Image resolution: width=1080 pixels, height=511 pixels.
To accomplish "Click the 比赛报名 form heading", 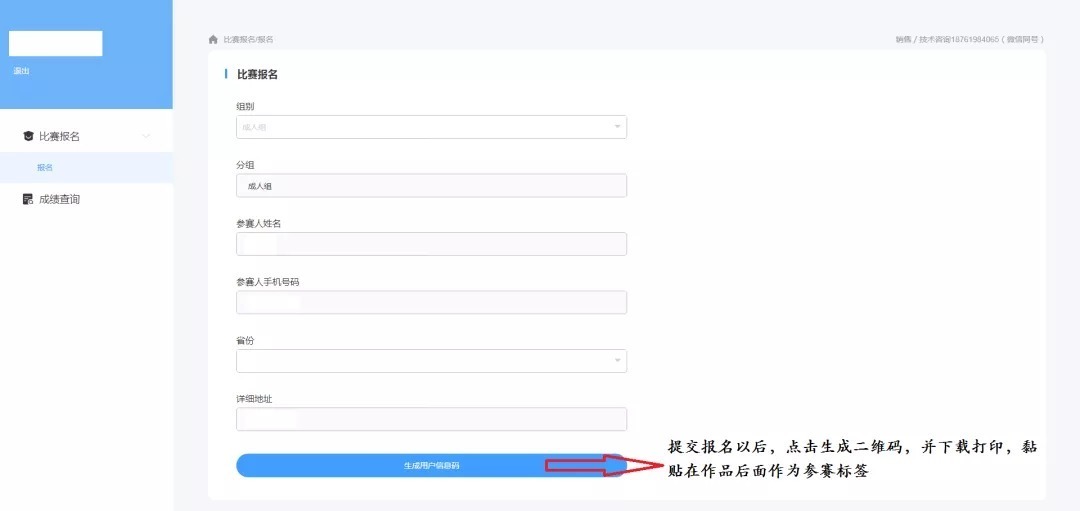I will pos(258,74).
